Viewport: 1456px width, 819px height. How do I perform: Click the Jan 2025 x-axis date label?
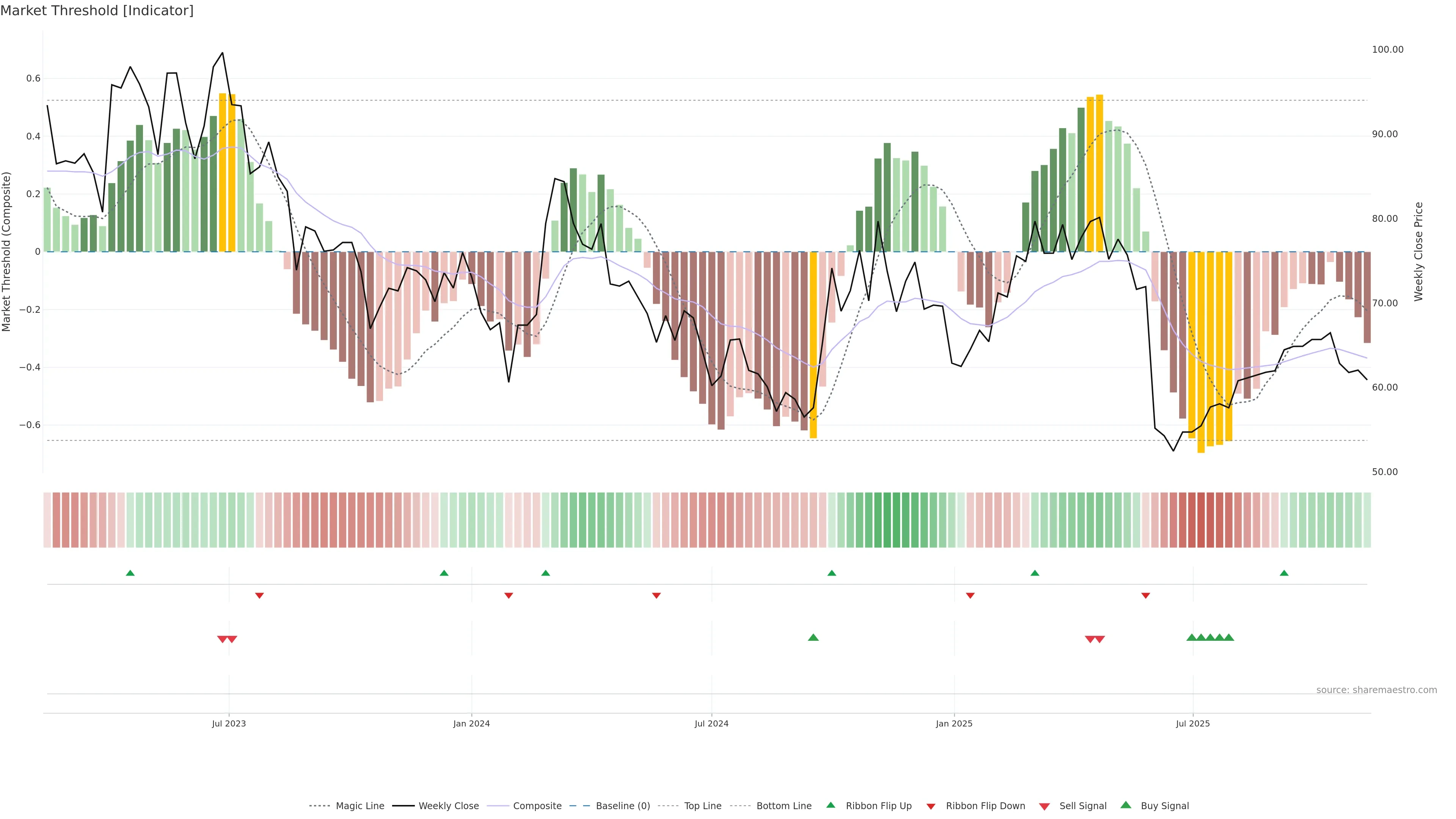(954, 723)
